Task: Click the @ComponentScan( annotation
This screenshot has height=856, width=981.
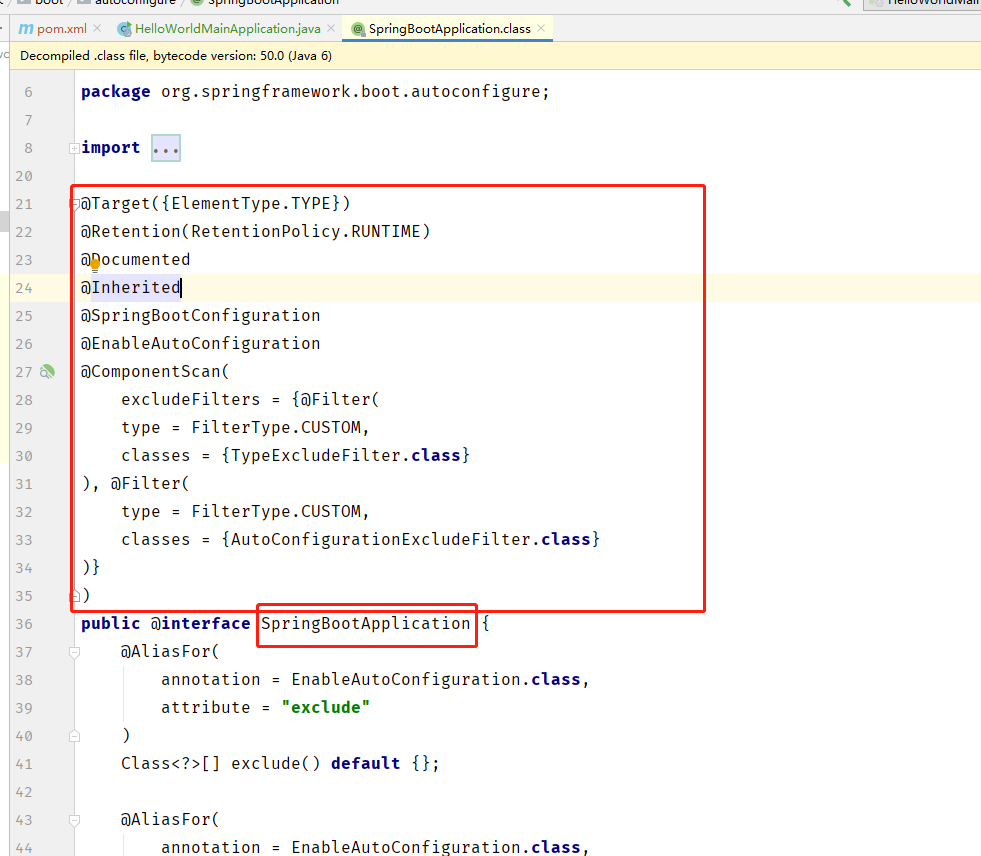Action: (x=155, y=372)
